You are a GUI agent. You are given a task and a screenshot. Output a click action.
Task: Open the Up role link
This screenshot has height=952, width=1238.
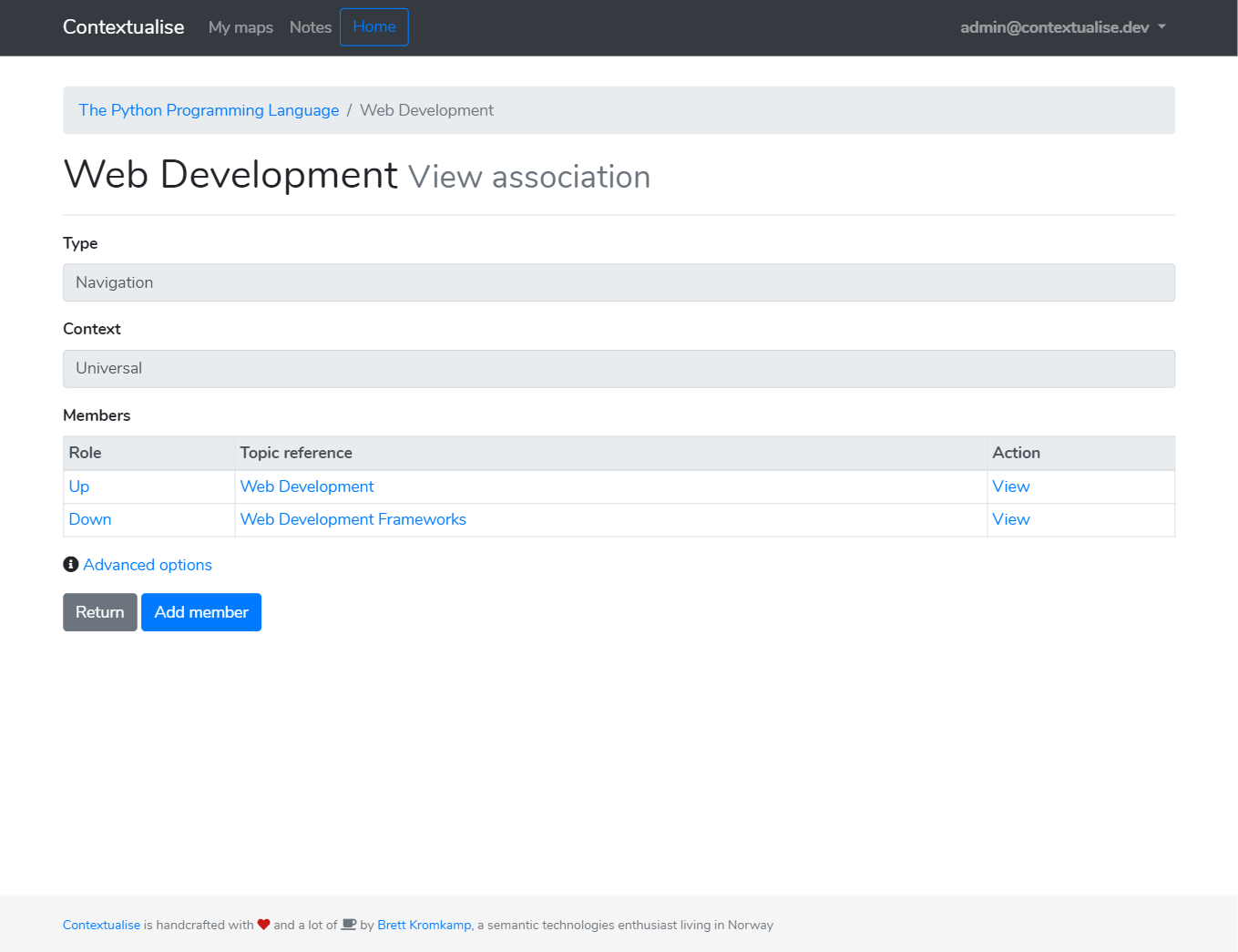(x=79, y=486)
